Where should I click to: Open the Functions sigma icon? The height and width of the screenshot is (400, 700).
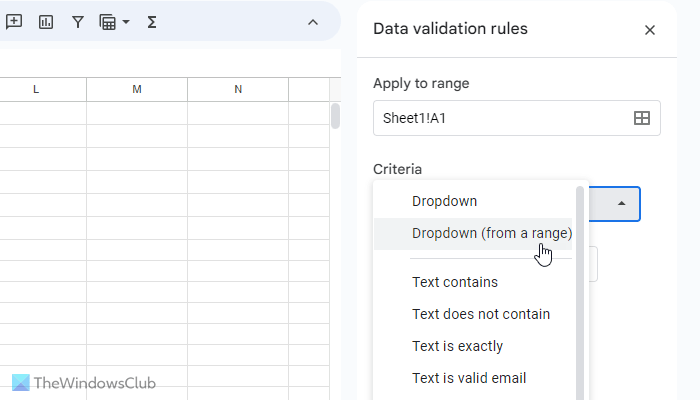tap(152, 21)
